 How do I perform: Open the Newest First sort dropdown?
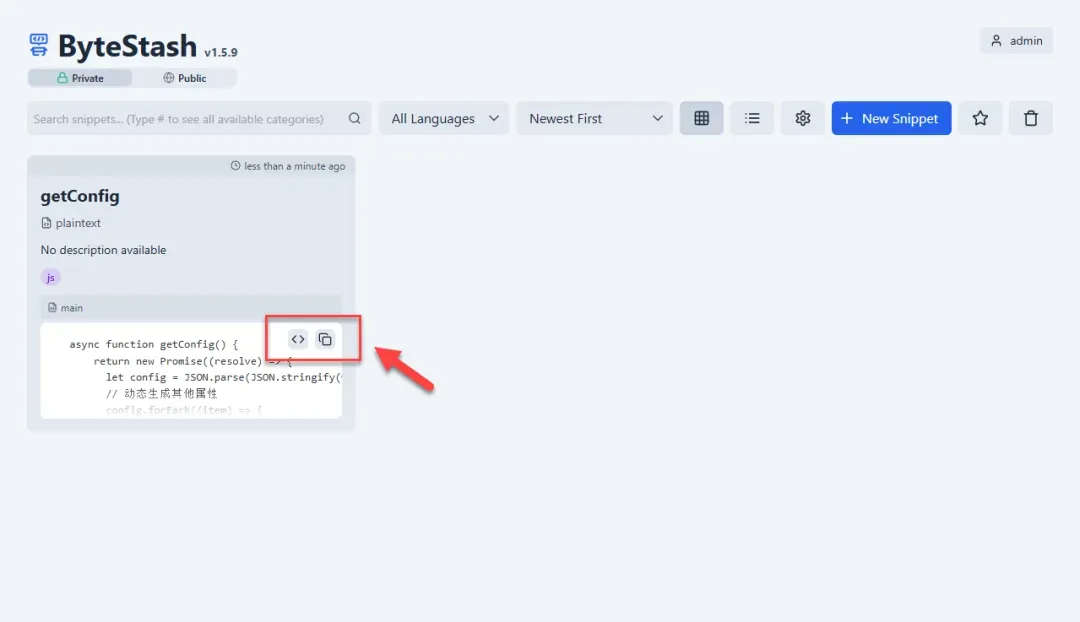595,118
